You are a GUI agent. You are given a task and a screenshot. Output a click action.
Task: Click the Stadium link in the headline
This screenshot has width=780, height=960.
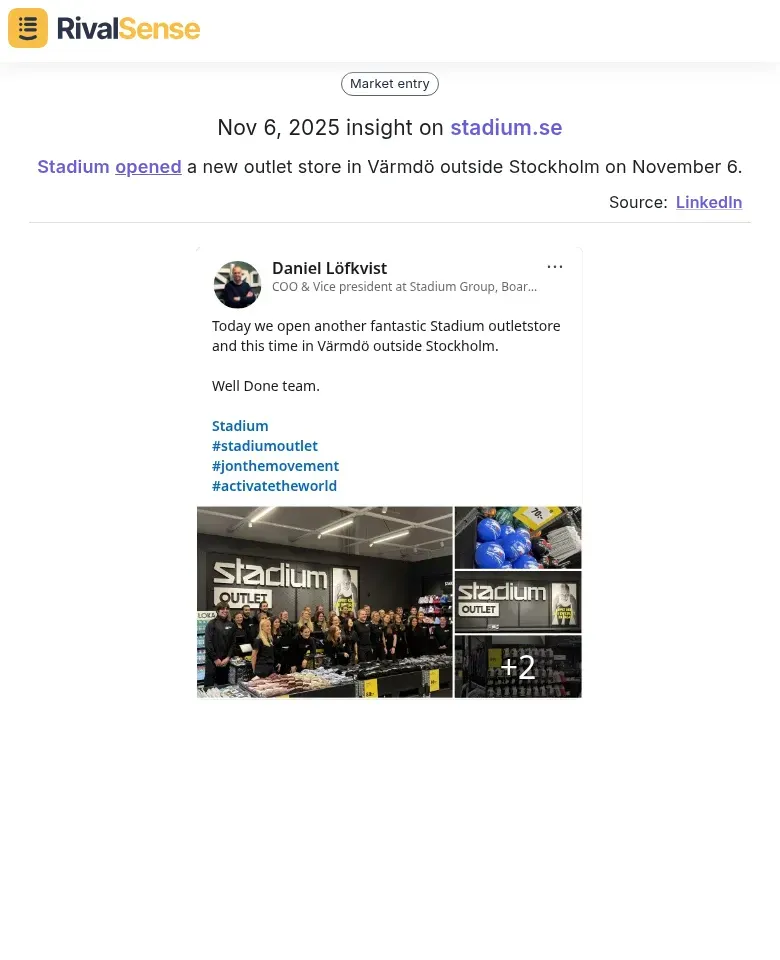point(73,167)
